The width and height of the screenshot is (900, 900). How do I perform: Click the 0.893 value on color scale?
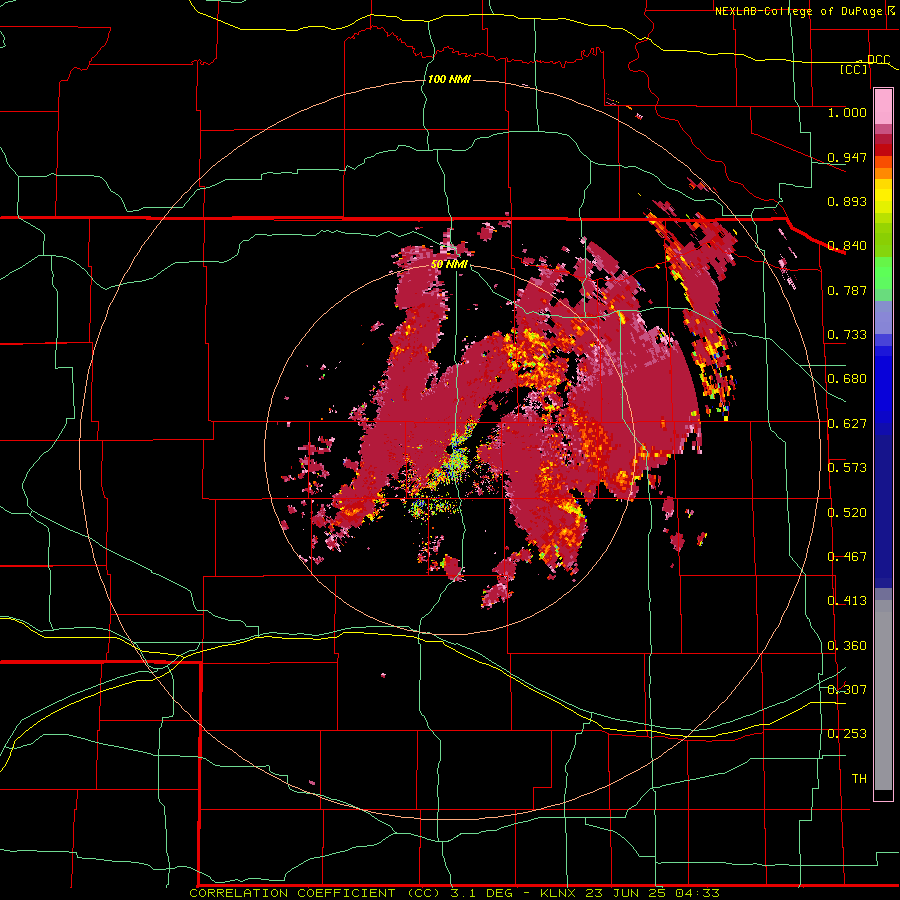(847, 201)
